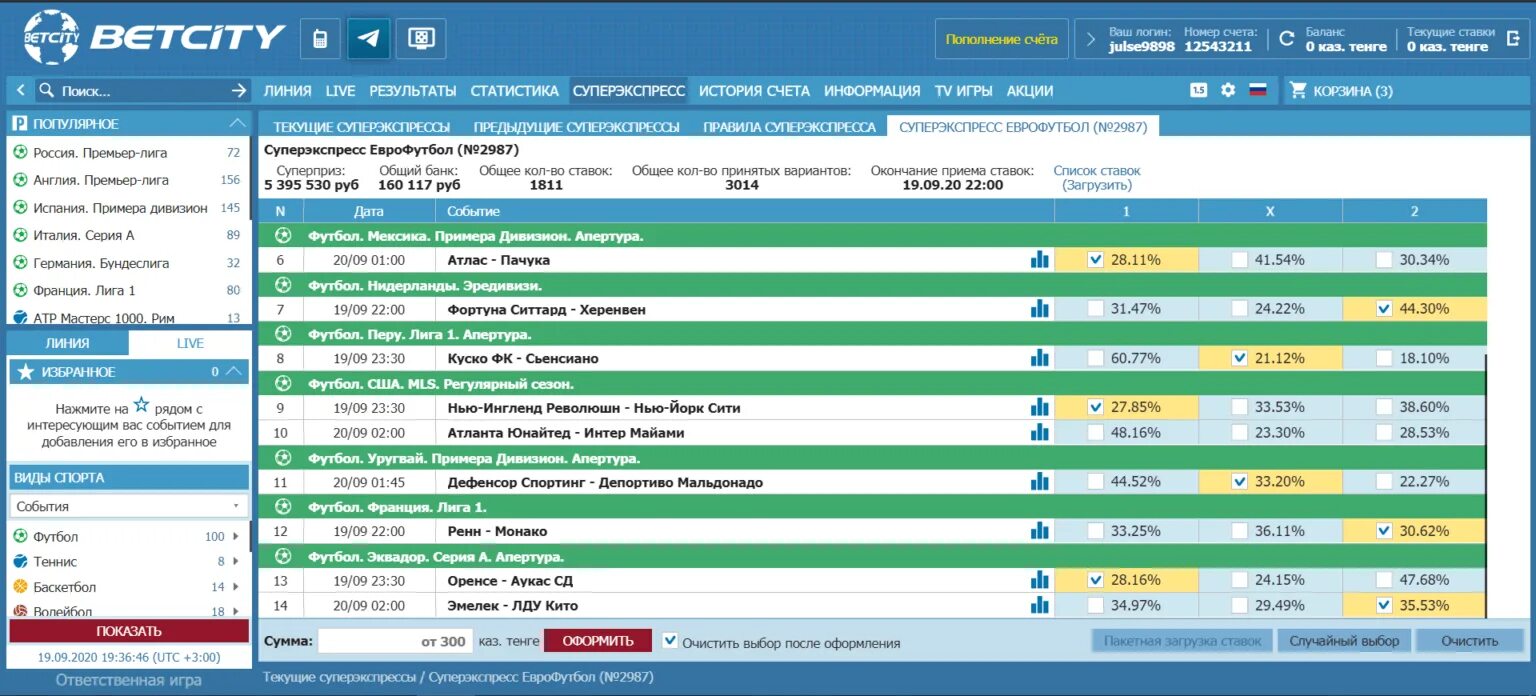Viewport: 1536px width, 696px height.
Task: Switch to ПРАВИЛА СУПЕРЭКСПРЕССА tab
Action: tap(789, 127)
